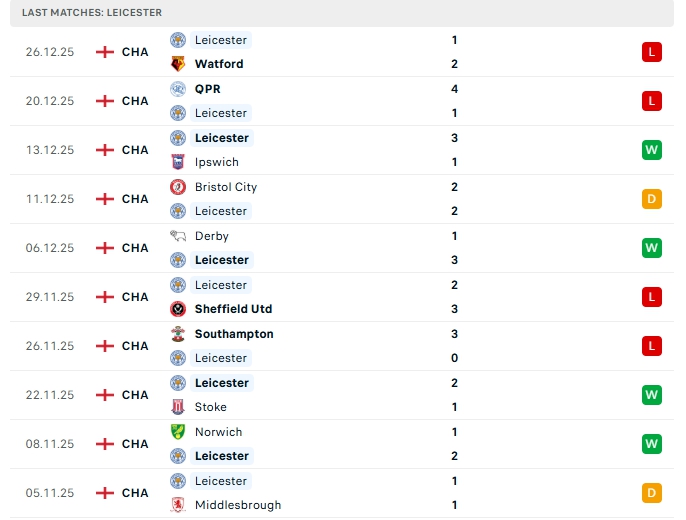Screen dimensions: 686x520
Task: Click the Middlesbrough club crest icon
Action: 178,505
